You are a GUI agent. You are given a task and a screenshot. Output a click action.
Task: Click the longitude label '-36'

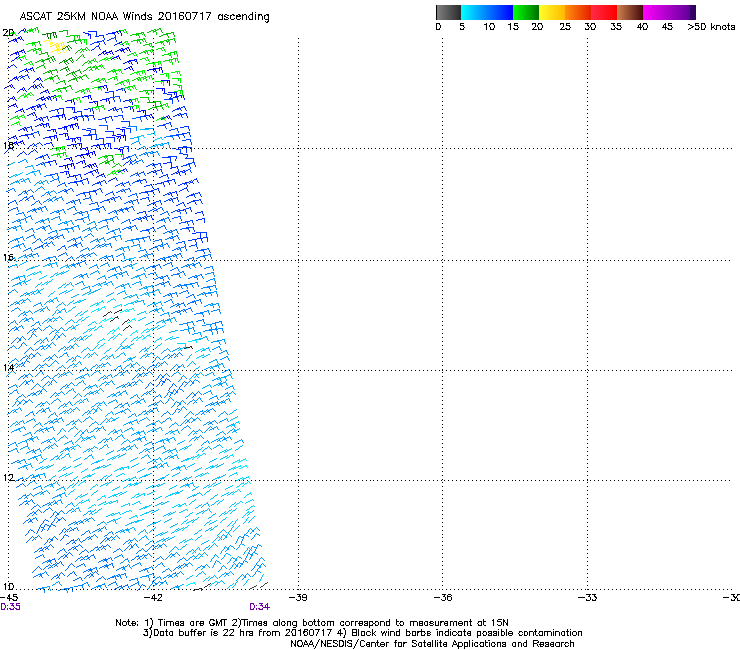coord(443,598)
